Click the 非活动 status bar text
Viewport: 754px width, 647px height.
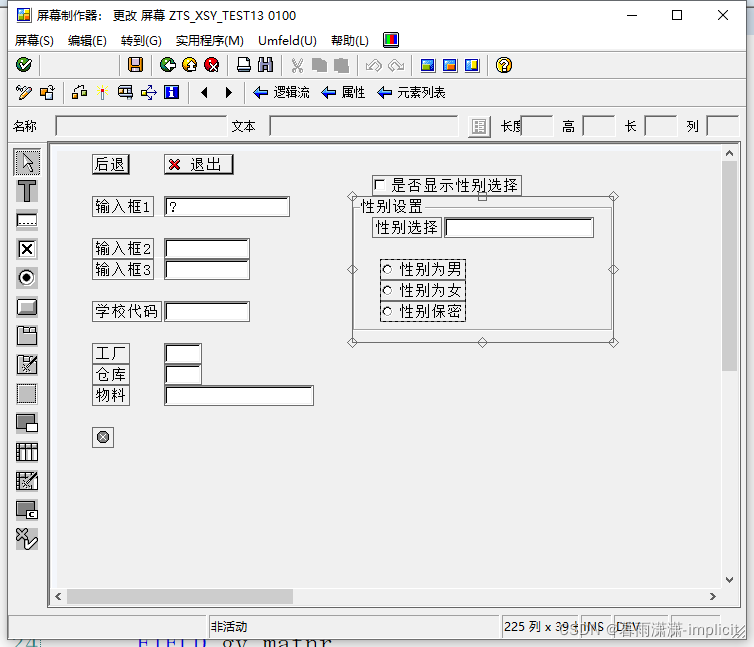point(229,626)
